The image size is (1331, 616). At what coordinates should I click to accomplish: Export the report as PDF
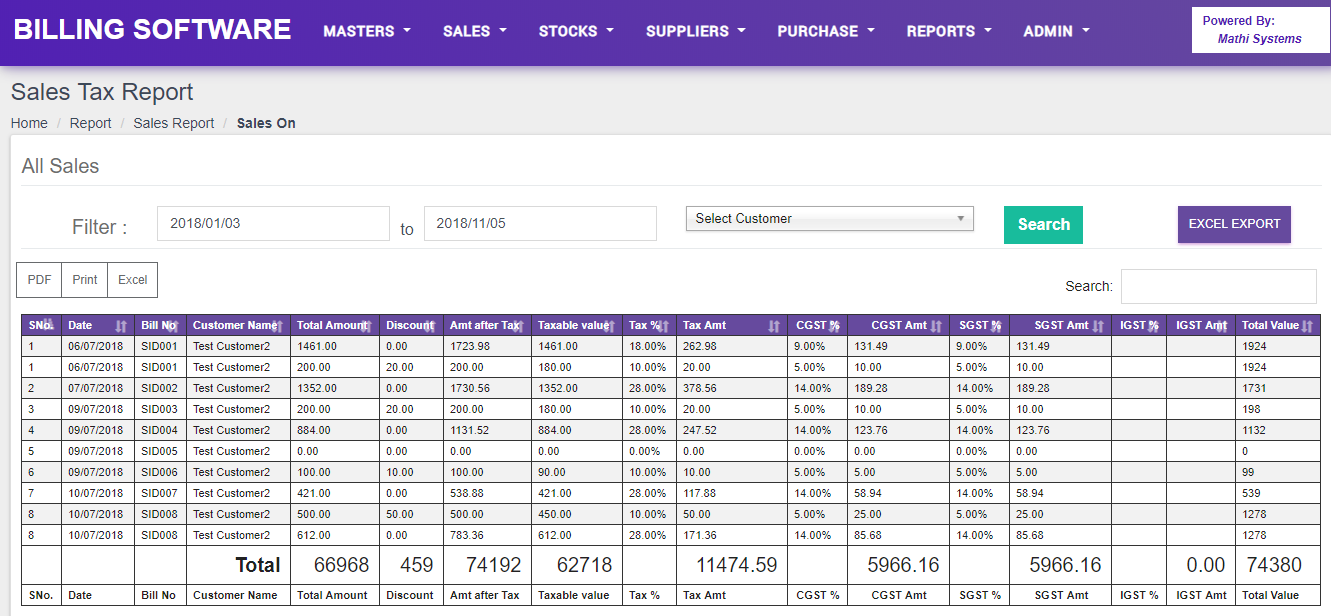tap(38, 279)
